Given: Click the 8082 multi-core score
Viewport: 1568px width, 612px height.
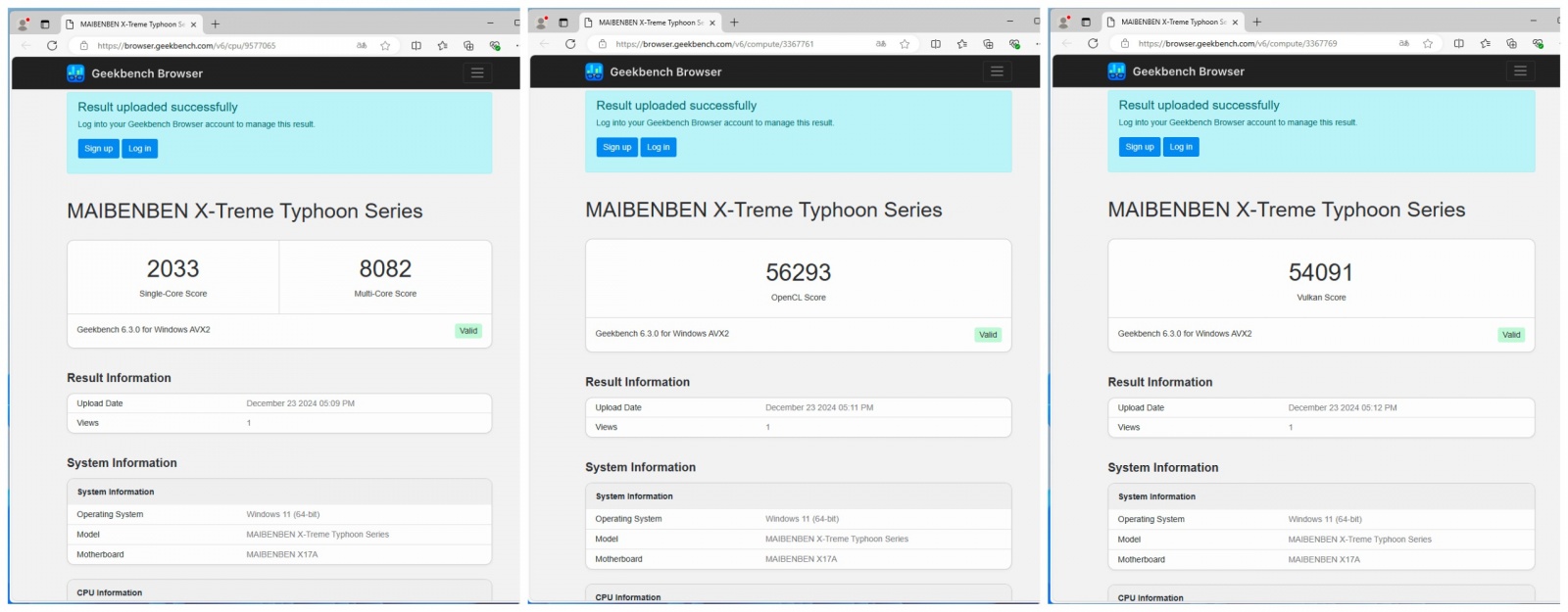Looking at the screenshot, I should (x=385, y=269).
